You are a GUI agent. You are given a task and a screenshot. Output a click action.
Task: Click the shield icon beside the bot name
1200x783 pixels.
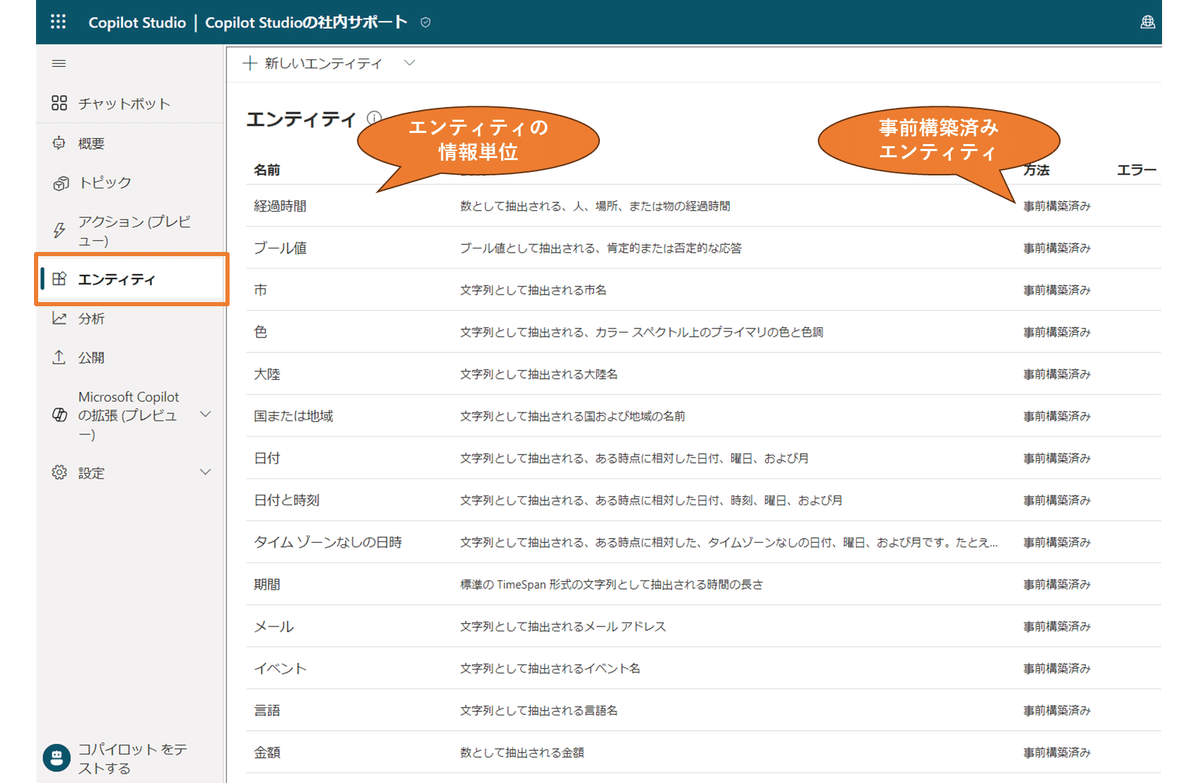click(426, 22)
